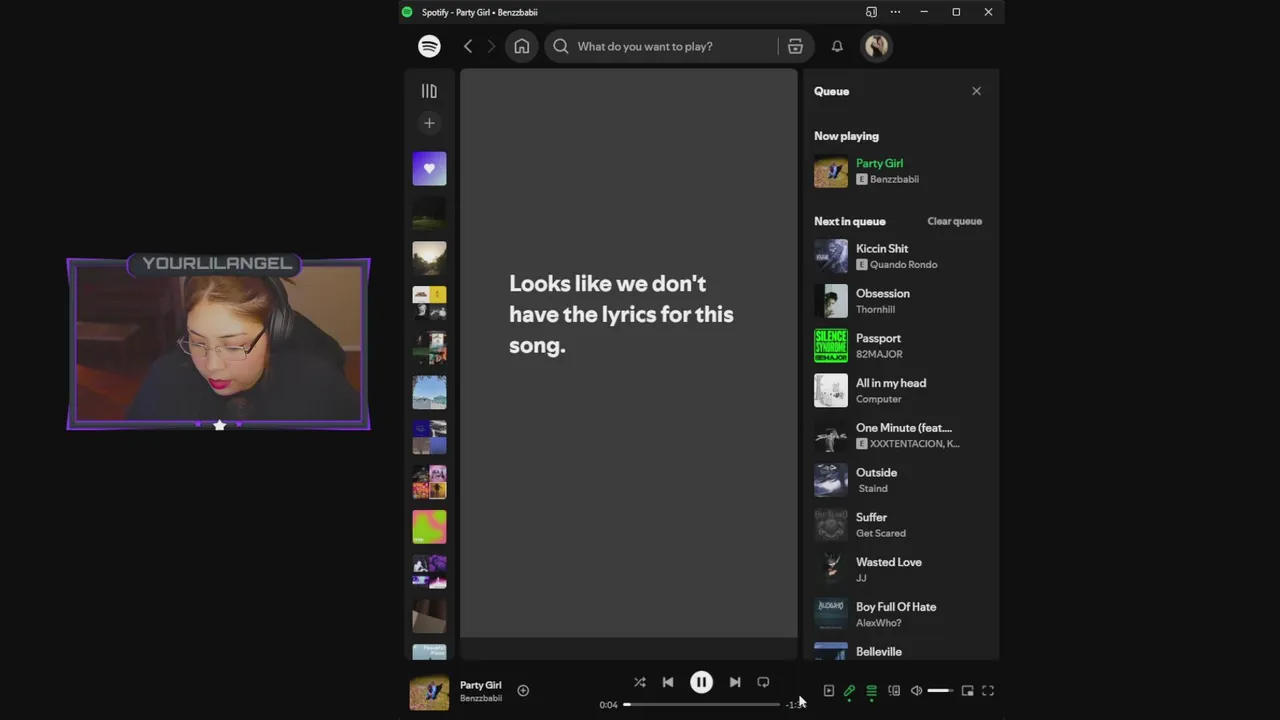Toggle the -1:3x remaining time display
Image resolution: width=1280 pixels, height=720 pixels.
click(x=795, y=704)
